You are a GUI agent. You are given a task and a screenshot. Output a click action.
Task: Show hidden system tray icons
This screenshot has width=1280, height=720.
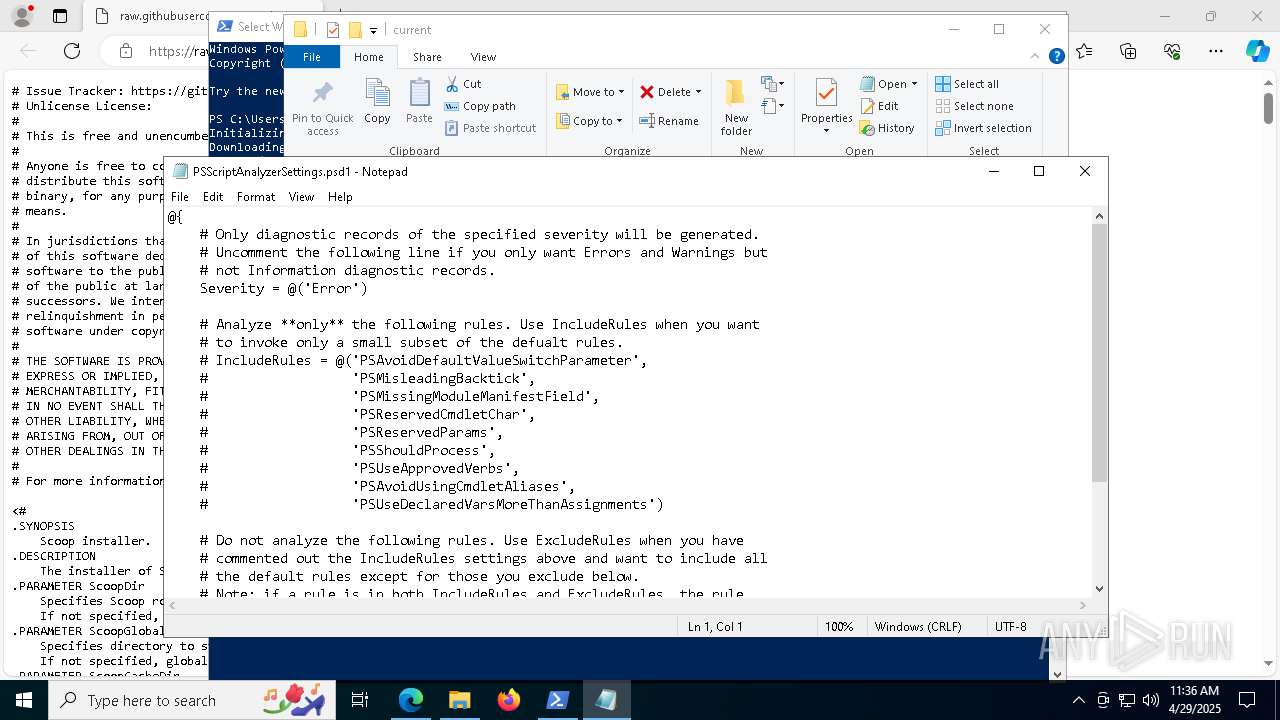tap(1078, 700)
